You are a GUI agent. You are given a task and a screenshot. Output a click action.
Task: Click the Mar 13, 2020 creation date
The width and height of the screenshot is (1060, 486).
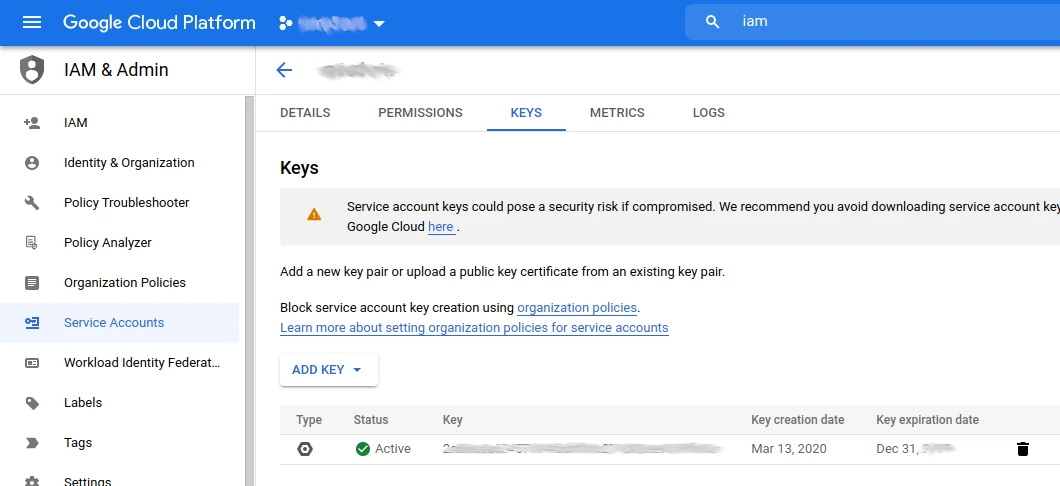point(789,449)
